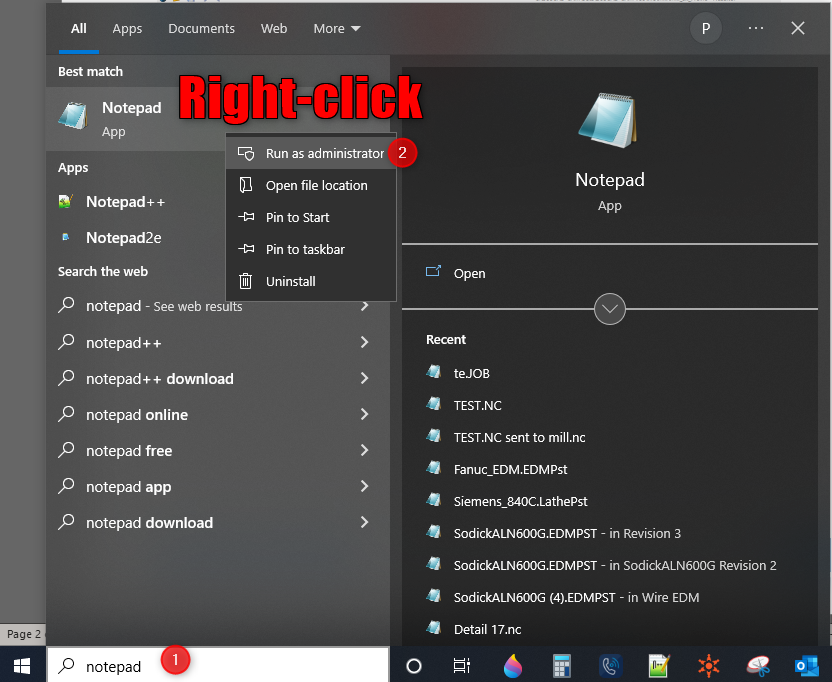Expand 'notepad online' web suggestion arrow
This screenshot has width=832, height=682.
[364, 415]
